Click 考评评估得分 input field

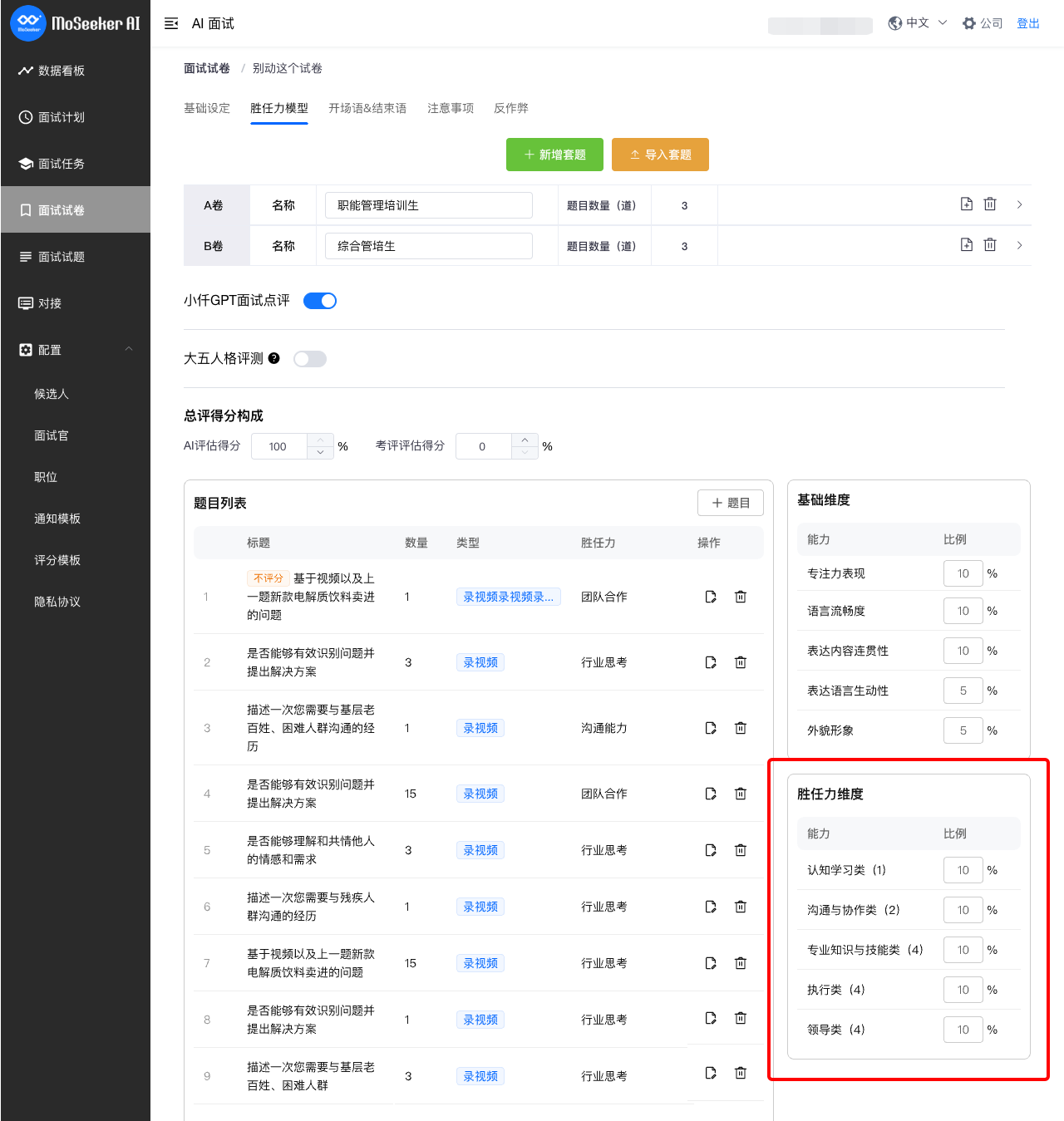point(484,446)
